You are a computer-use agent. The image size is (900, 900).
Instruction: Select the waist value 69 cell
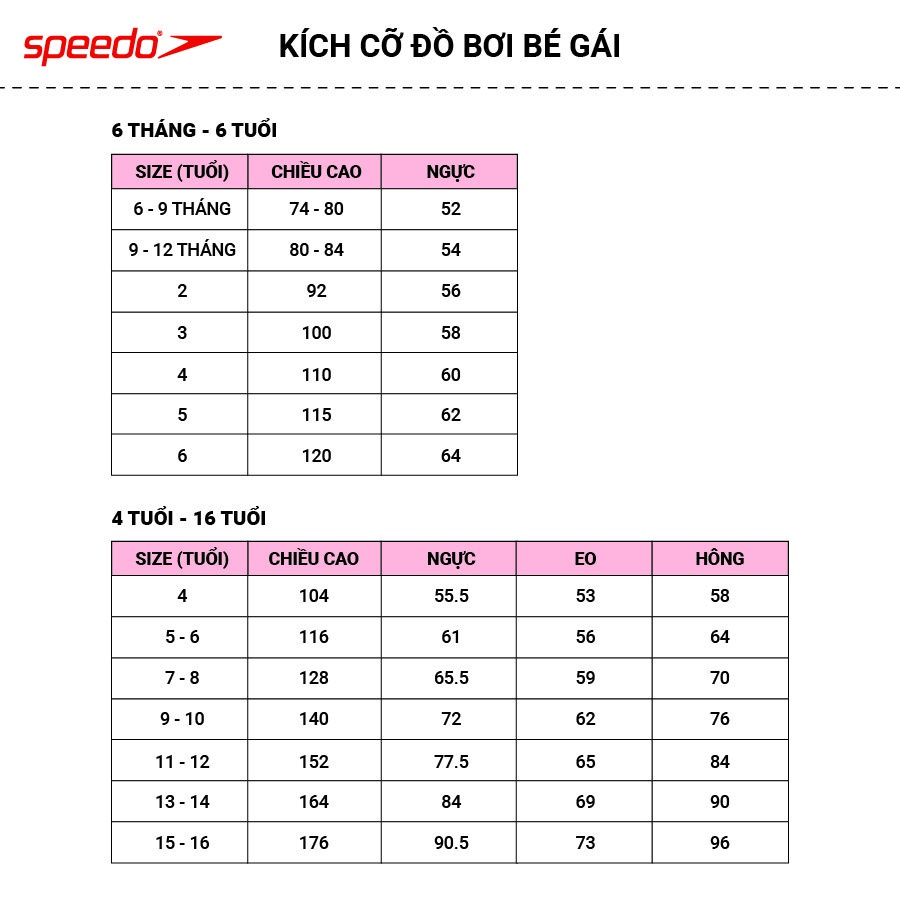coord(584,802)
